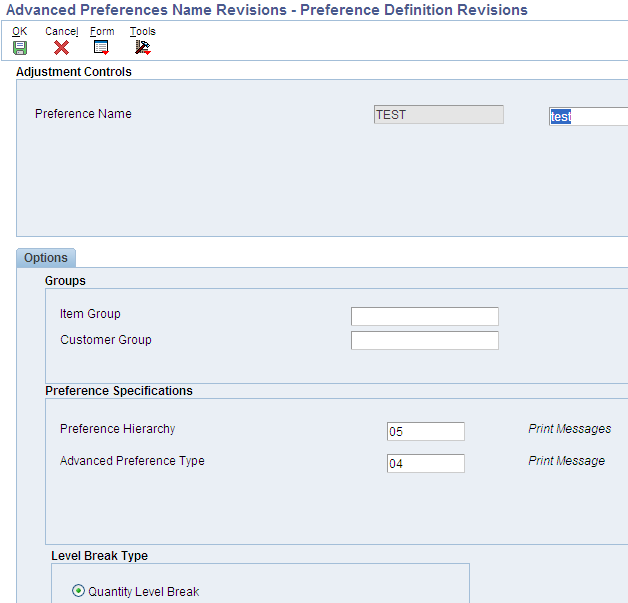Click the greyed Preference Name TEST field
The image size is (628, 603).
click(x=439, y=115)
